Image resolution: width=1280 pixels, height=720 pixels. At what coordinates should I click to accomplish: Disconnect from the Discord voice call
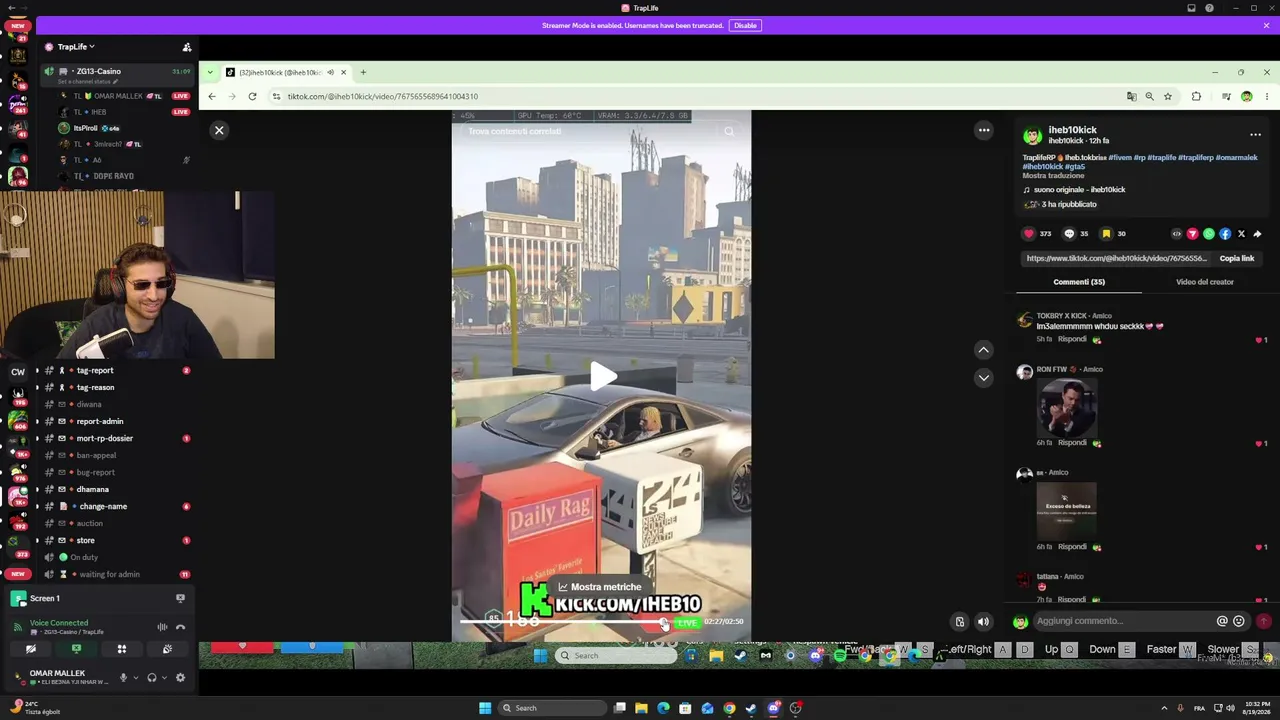(x=180, y=628)
